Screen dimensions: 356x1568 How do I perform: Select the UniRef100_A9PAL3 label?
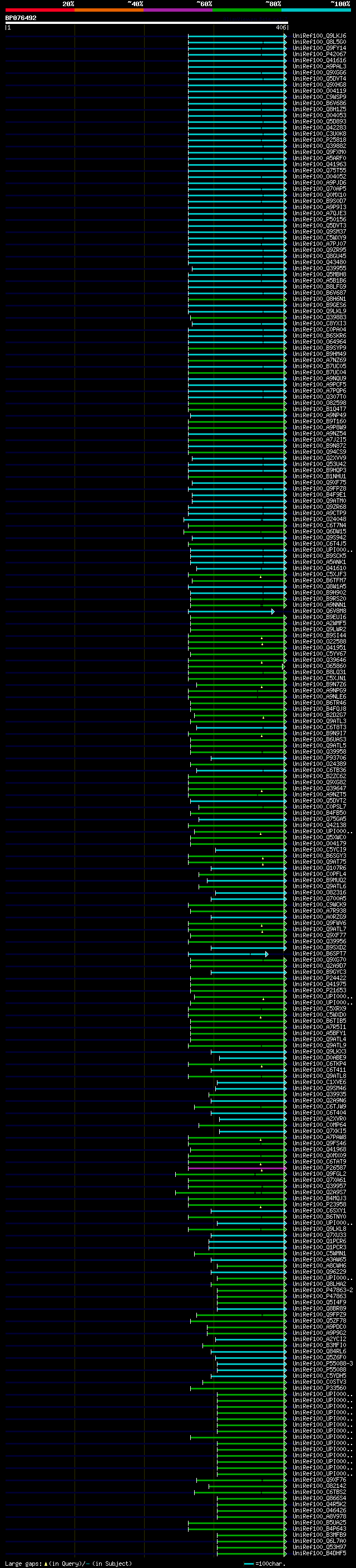click(319, 66)
